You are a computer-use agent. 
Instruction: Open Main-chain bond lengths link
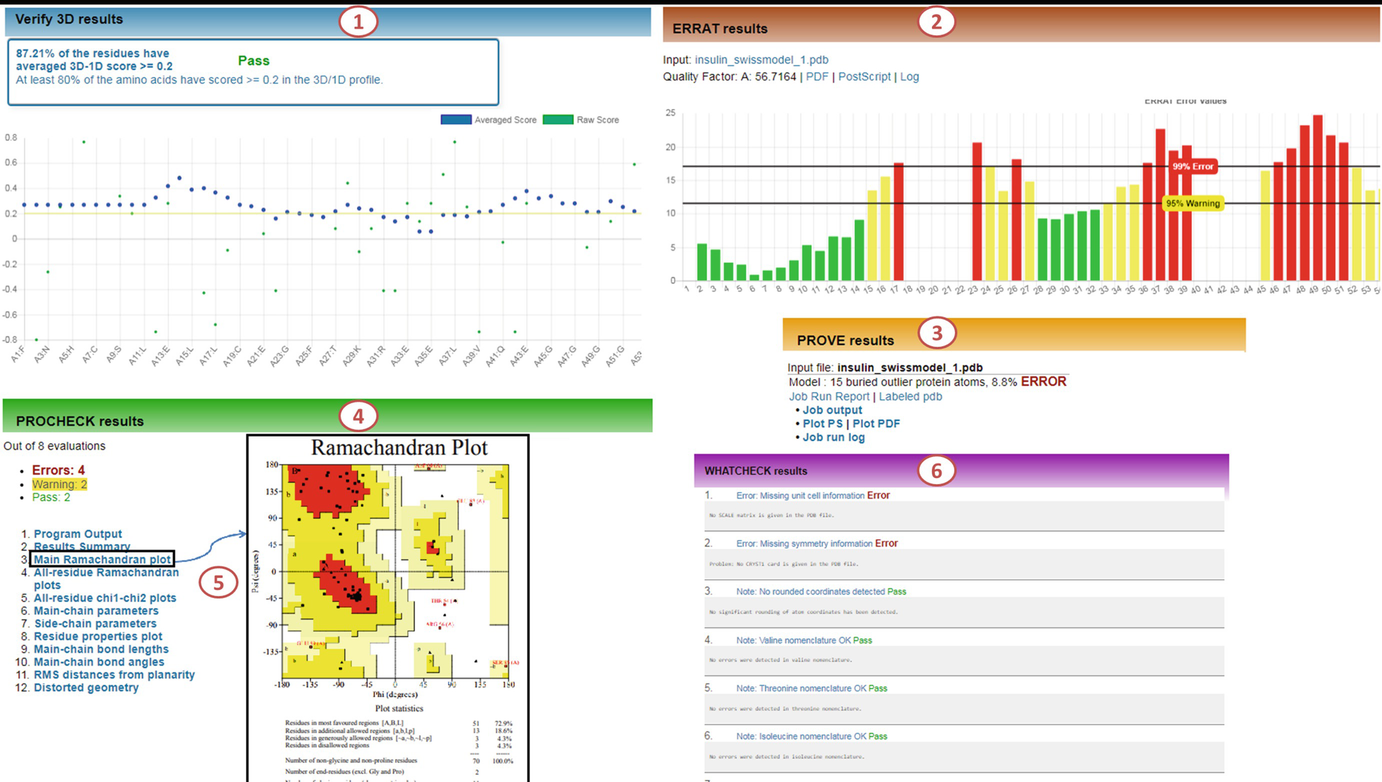[101, 649]
